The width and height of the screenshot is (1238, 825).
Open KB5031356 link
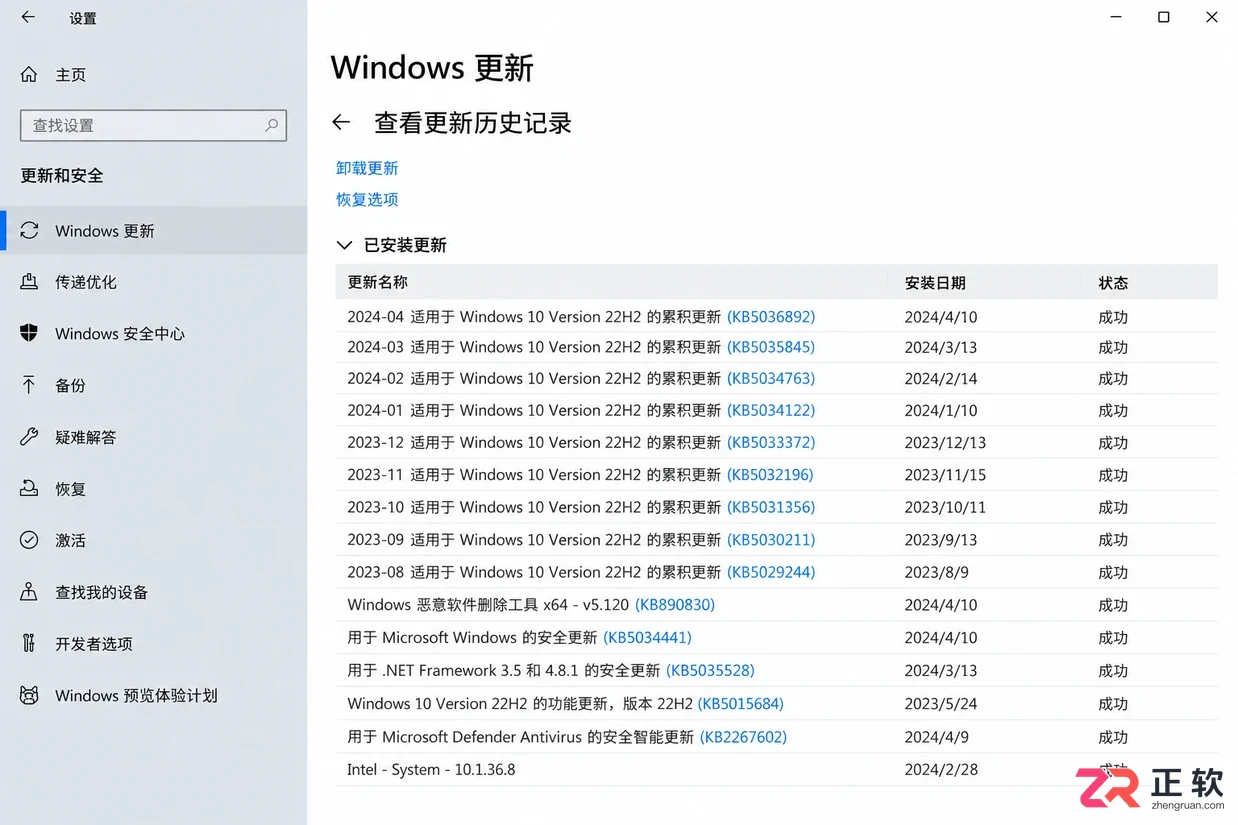click(x=771, y=507)
